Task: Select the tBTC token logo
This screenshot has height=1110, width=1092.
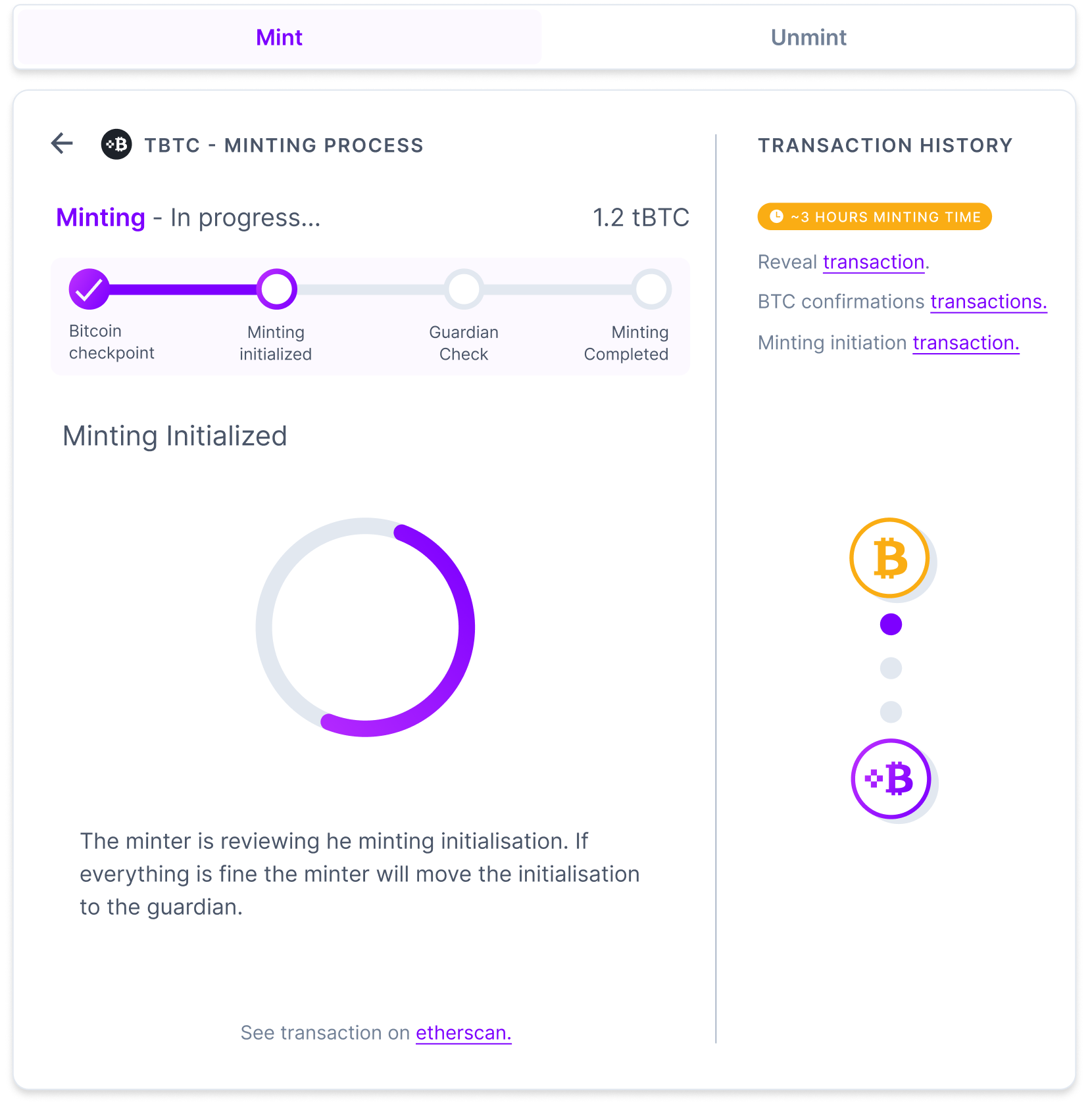Action: [x=116, y=144]
